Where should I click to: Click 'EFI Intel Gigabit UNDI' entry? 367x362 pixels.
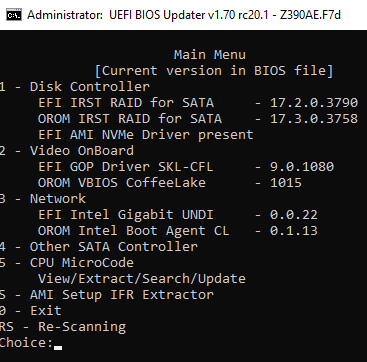click(126, 215)
